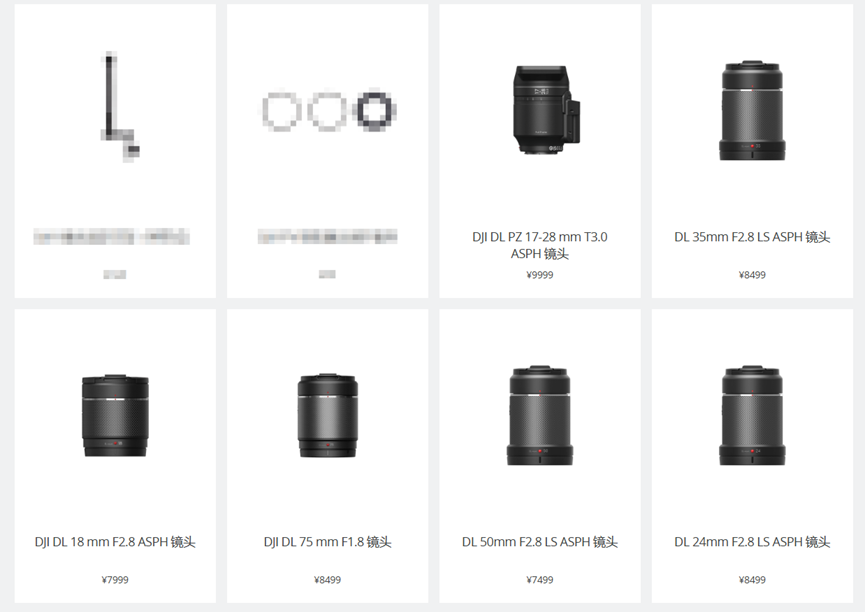This screenshot has width=865, height=612.
Task: Click the DL 50mm F2.8 LS ASPH 镜头 title
Action: (x=540, y=542)
